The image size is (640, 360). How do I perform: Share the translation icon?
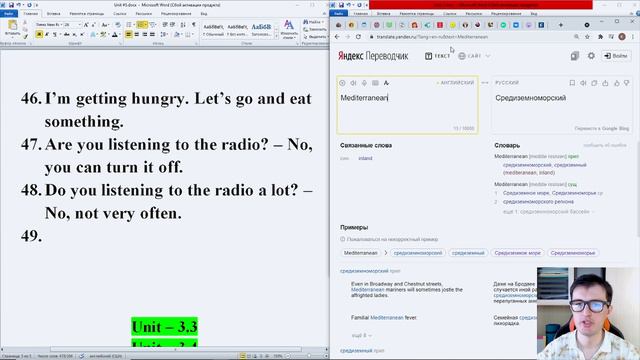[x=605, y=83]
